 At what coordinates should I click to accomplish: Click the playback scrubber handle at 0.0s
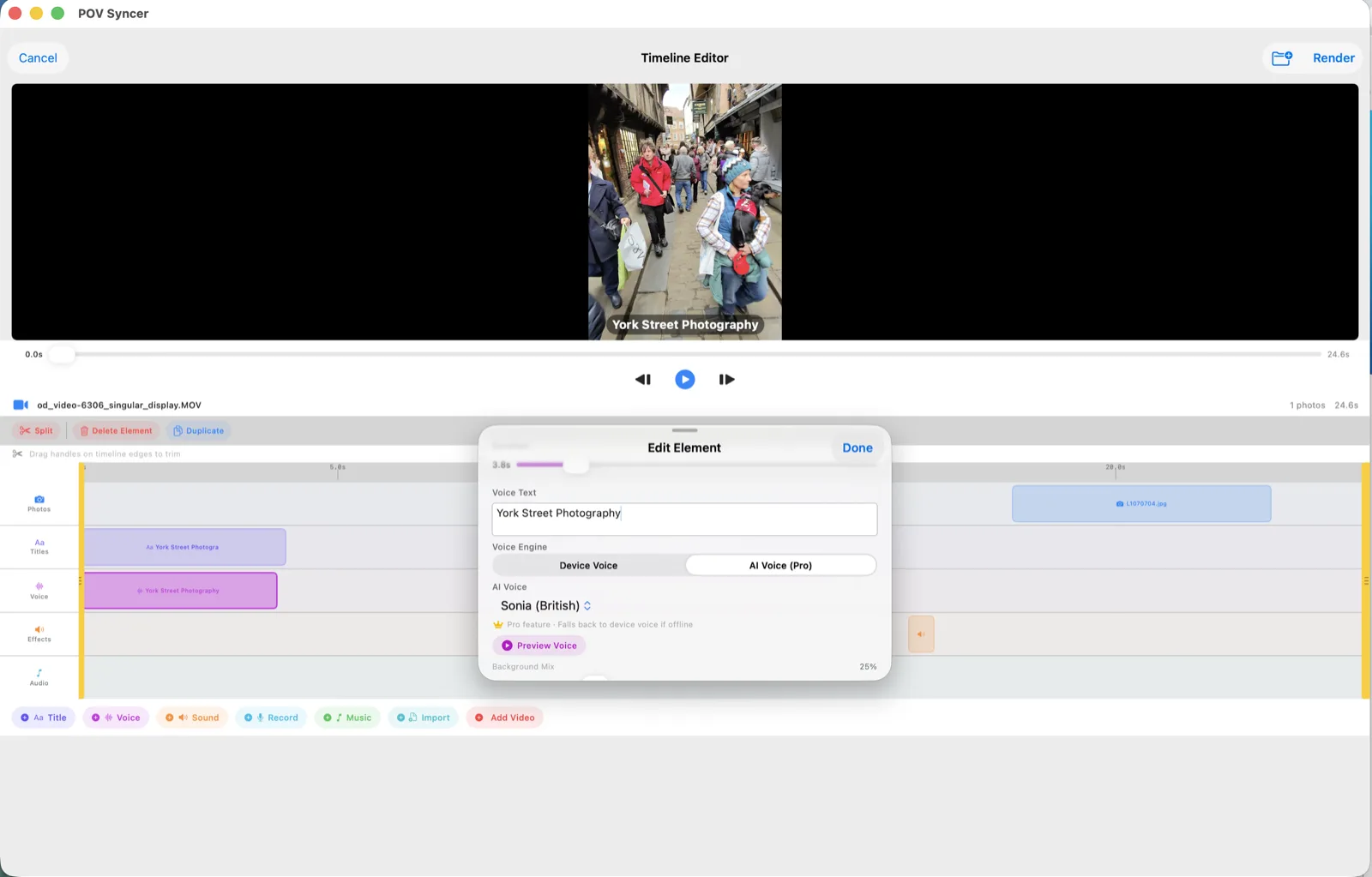tap(62, 354)
